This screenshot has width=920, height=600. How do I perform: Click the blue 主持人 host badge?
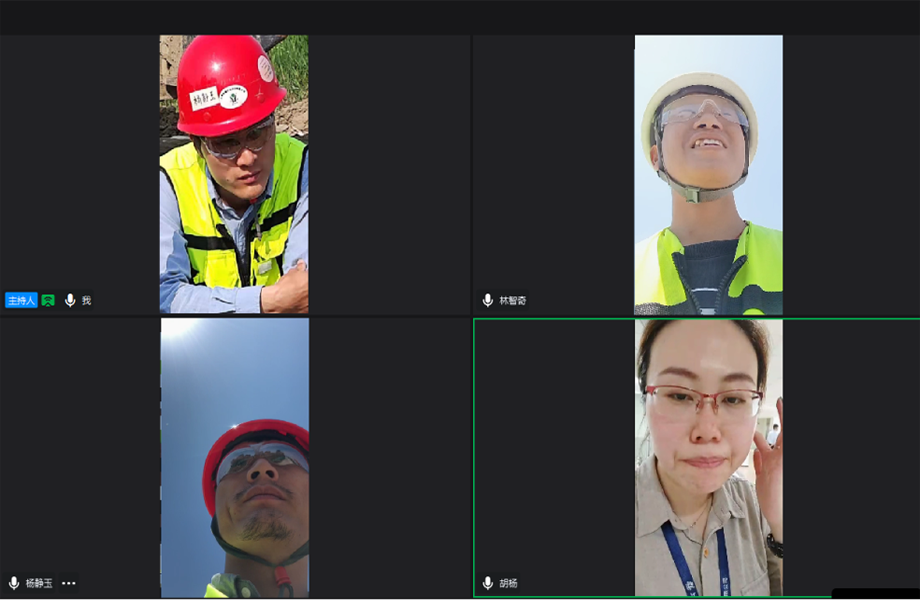click(x=21, y=300)
